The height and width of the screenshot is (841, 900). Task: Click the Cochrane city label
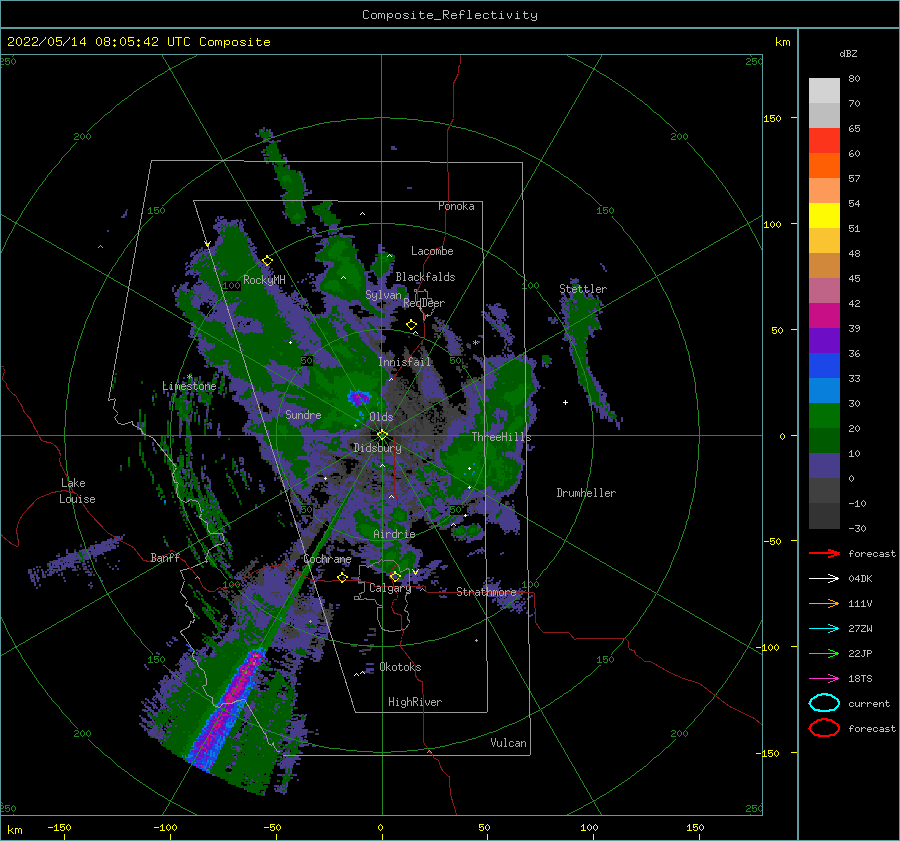point(327,559)
